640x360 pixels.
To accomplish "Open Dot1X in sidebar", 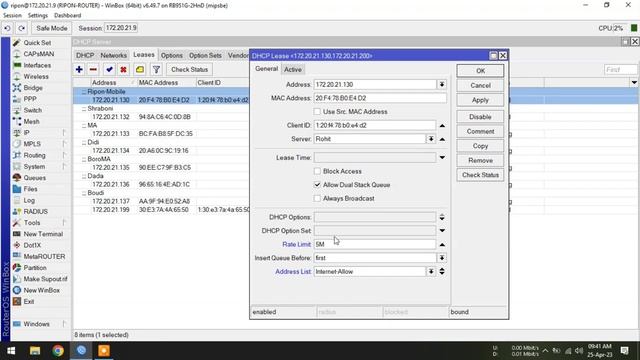I will [32, 245].
